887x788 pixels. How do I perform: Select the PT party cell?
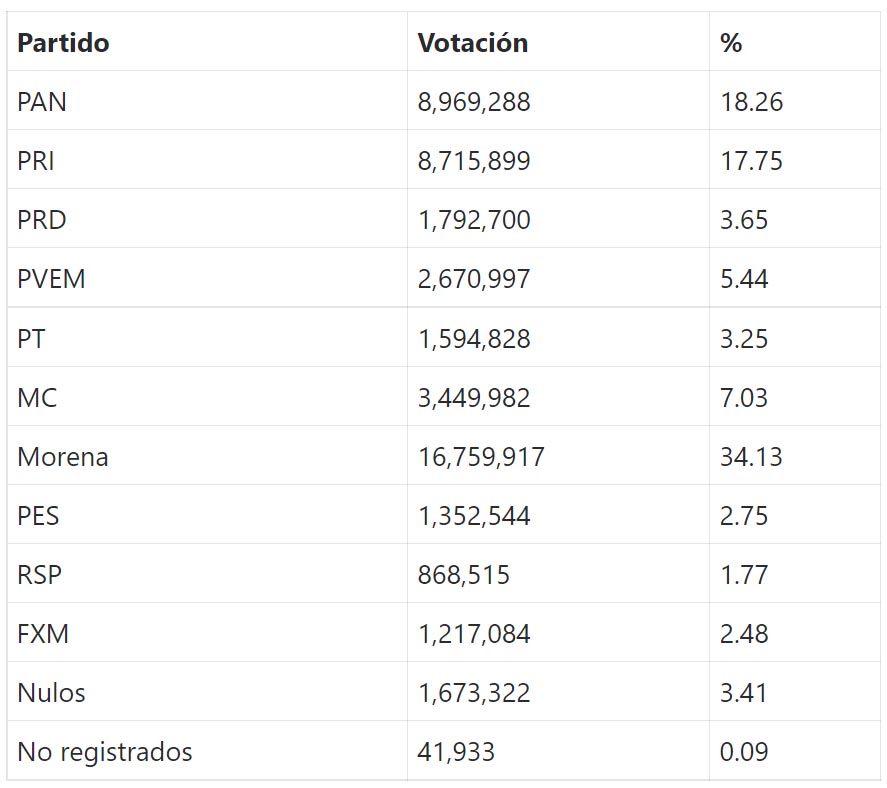pos(31,339)
